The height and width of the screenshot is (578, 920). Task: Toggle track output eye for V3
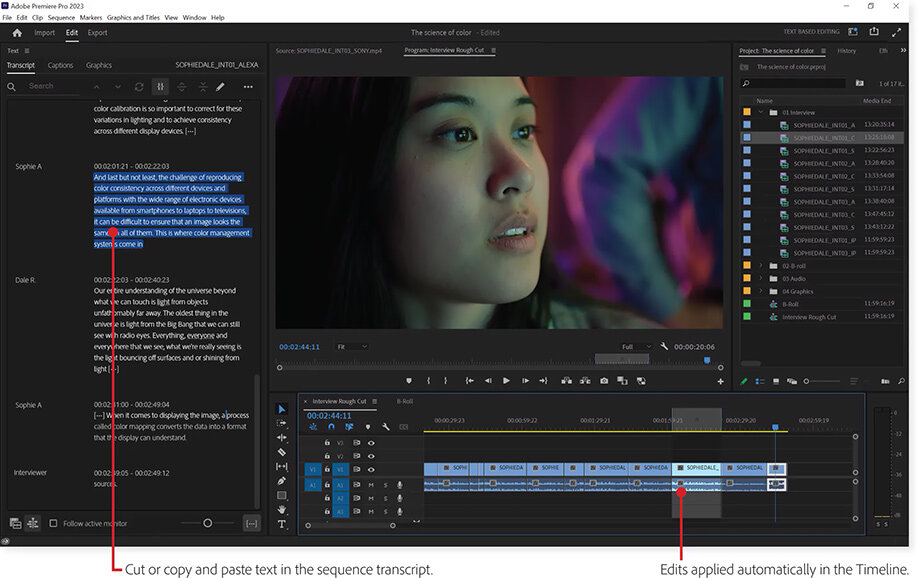[x=371, y=443]
